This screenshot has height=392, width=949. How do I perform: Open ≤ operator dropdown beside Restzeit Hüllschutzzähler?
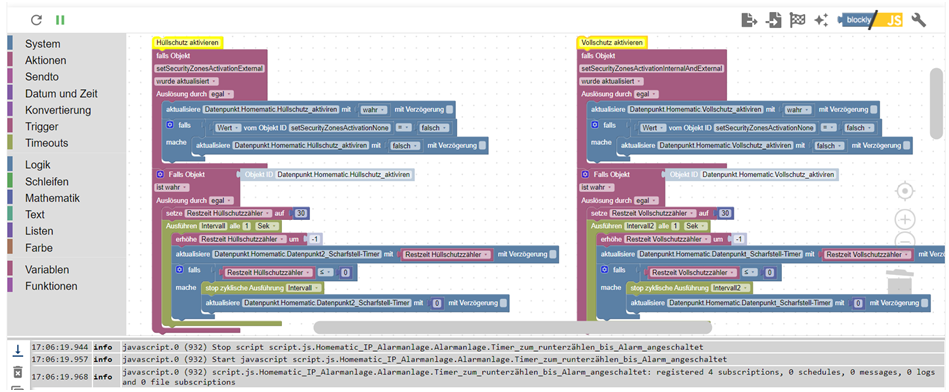[x=326, y=273]
